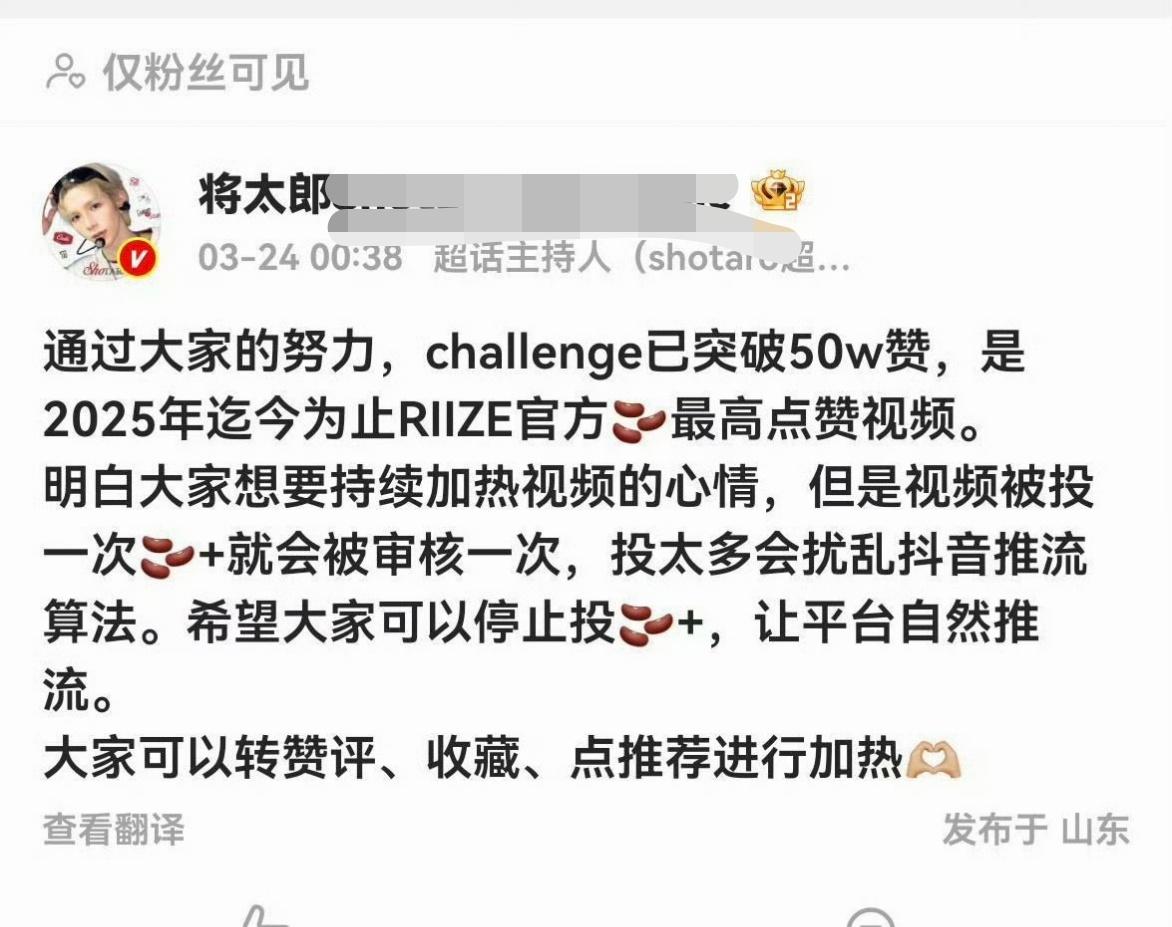Image resolution: width=1172 pixels, height=927 pixels.
Task: Click the bean emoji after 停止投
Action: (x=646, y=624)
